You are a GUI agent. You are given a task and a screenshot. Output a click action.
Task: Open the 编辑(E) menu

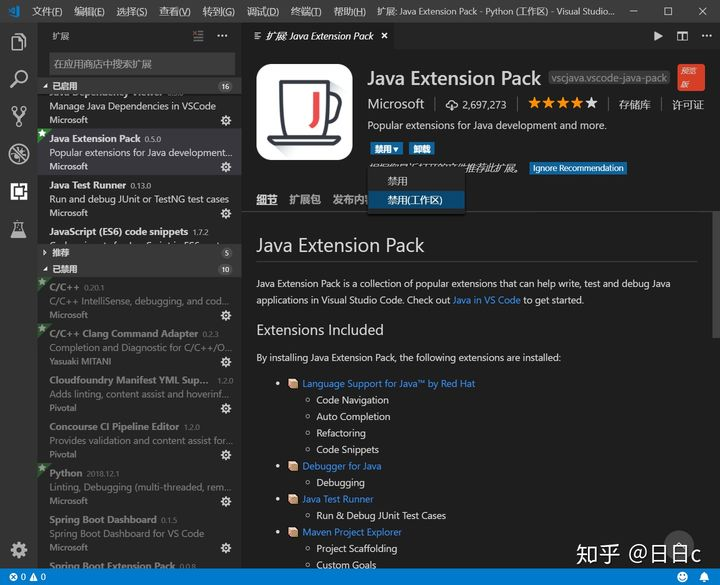(89, 11)
